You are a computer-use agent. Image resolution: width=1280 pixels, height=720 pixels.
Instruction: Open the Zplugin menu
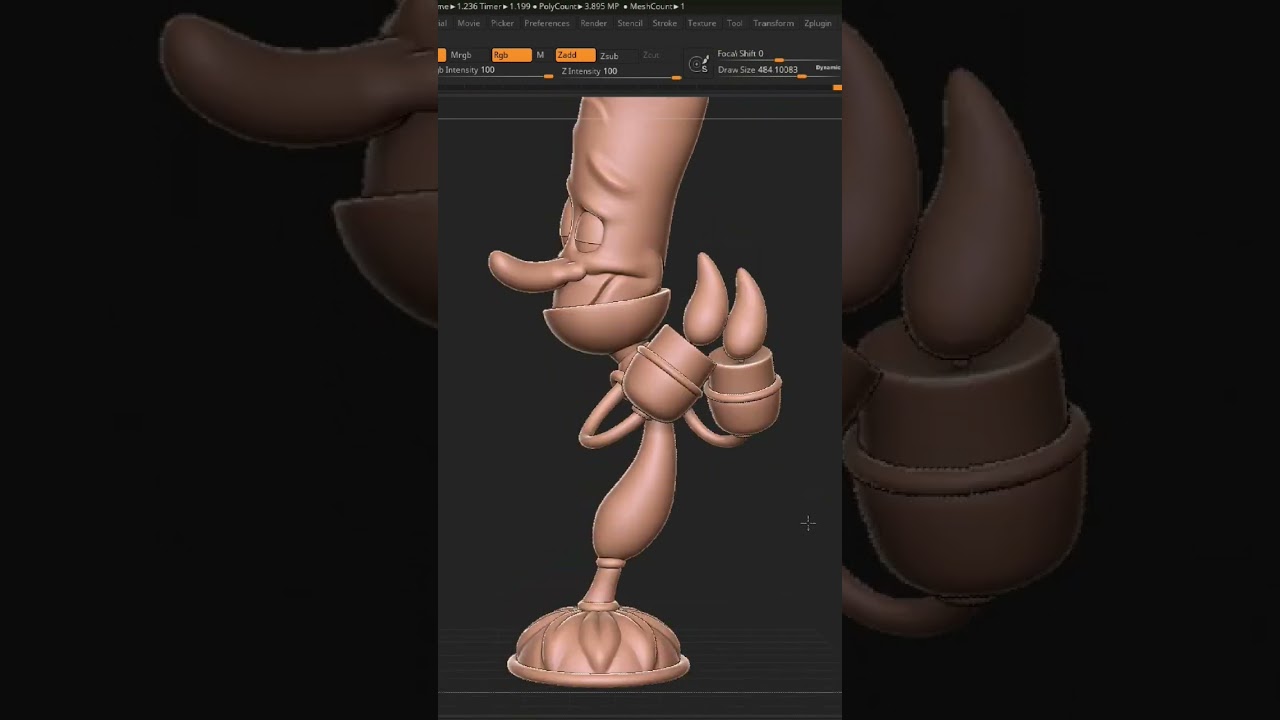(x=818, y=23)
